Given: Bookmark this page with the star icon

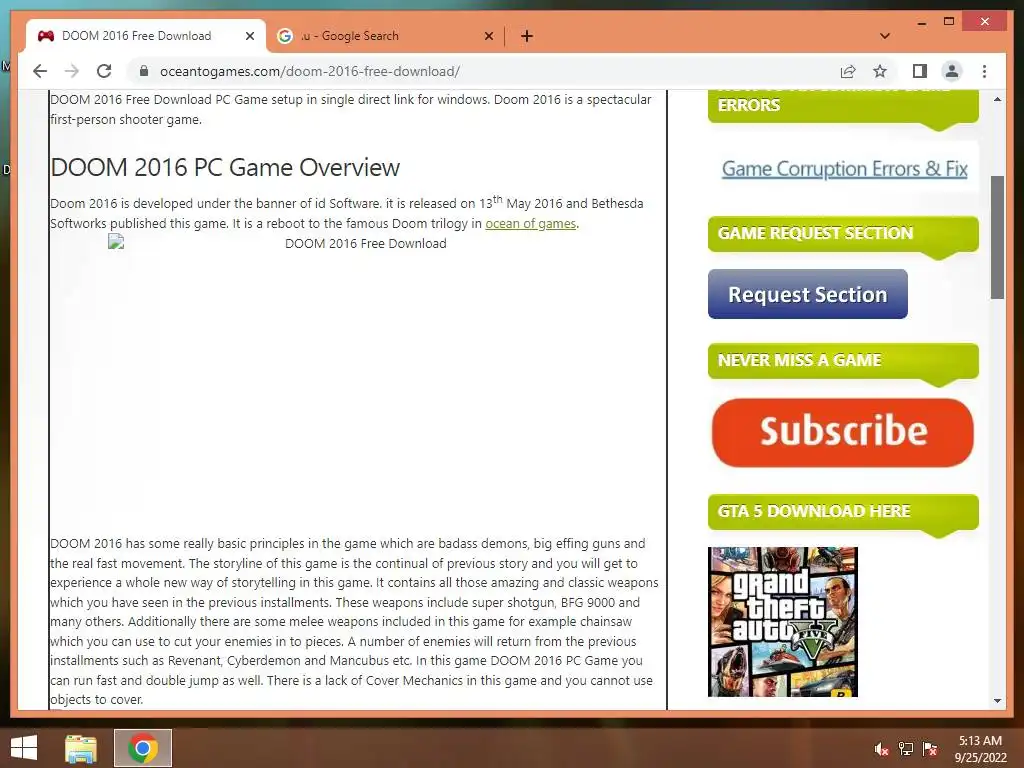Looking at the screenshot, I should (x=880, y=71).
